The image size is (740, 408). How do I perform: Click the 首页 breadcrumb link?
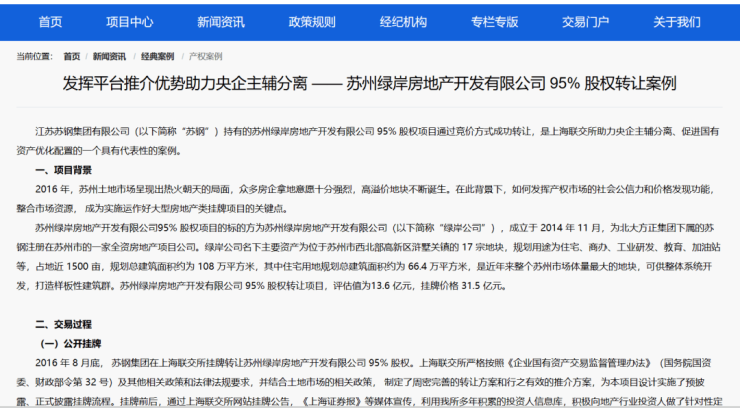tap(72, 57)
